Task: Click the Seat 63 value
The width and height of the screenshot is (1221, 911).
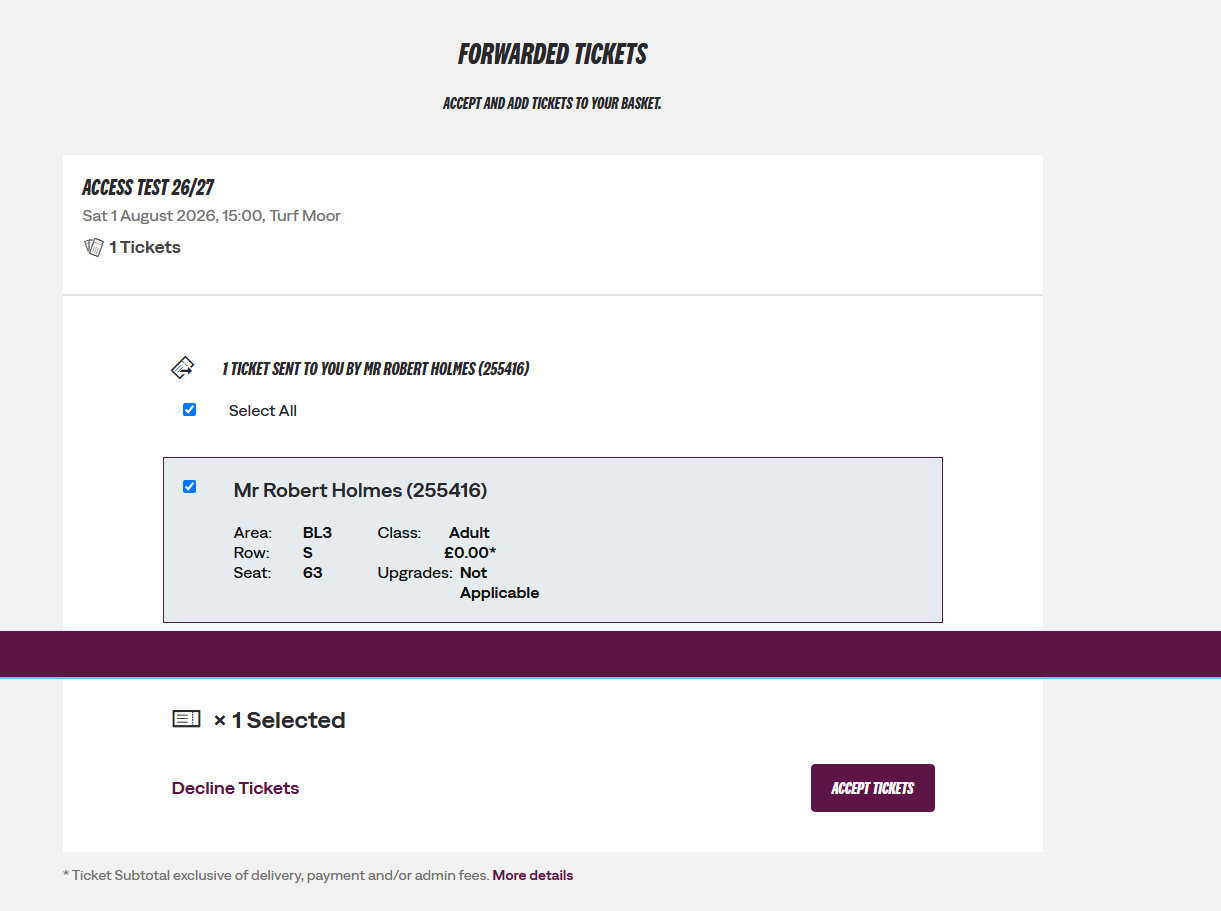Action: 313,573
